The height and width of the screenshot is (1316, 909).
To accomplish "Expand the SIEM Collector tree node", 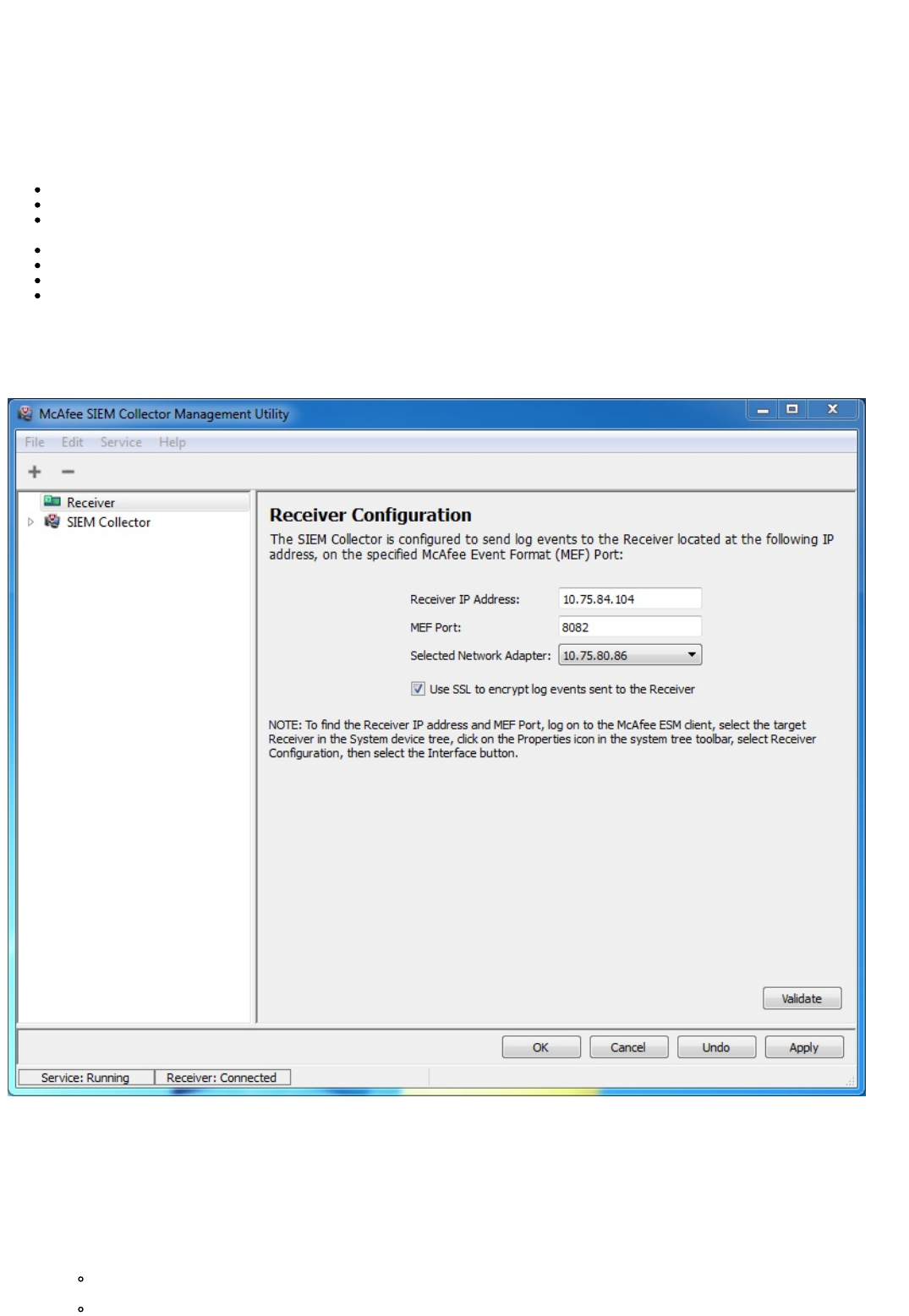I will pos(31,522).
